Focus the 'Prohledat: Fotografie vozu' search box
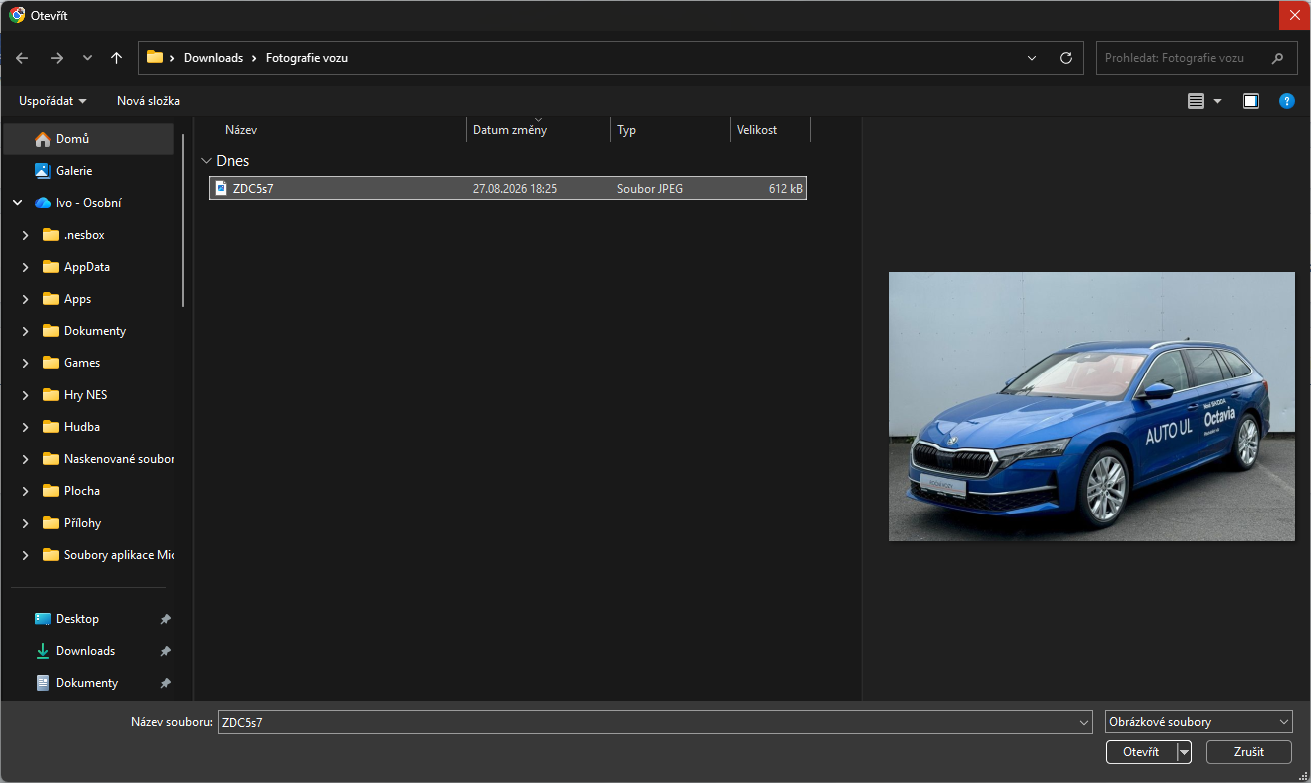 1196,58
